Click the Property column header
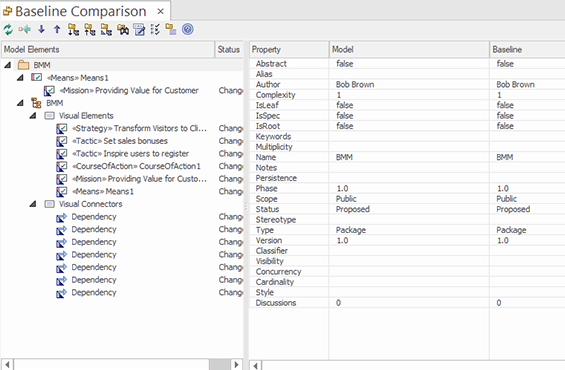Screen dimensions: 565x370 tap(289, 49)
